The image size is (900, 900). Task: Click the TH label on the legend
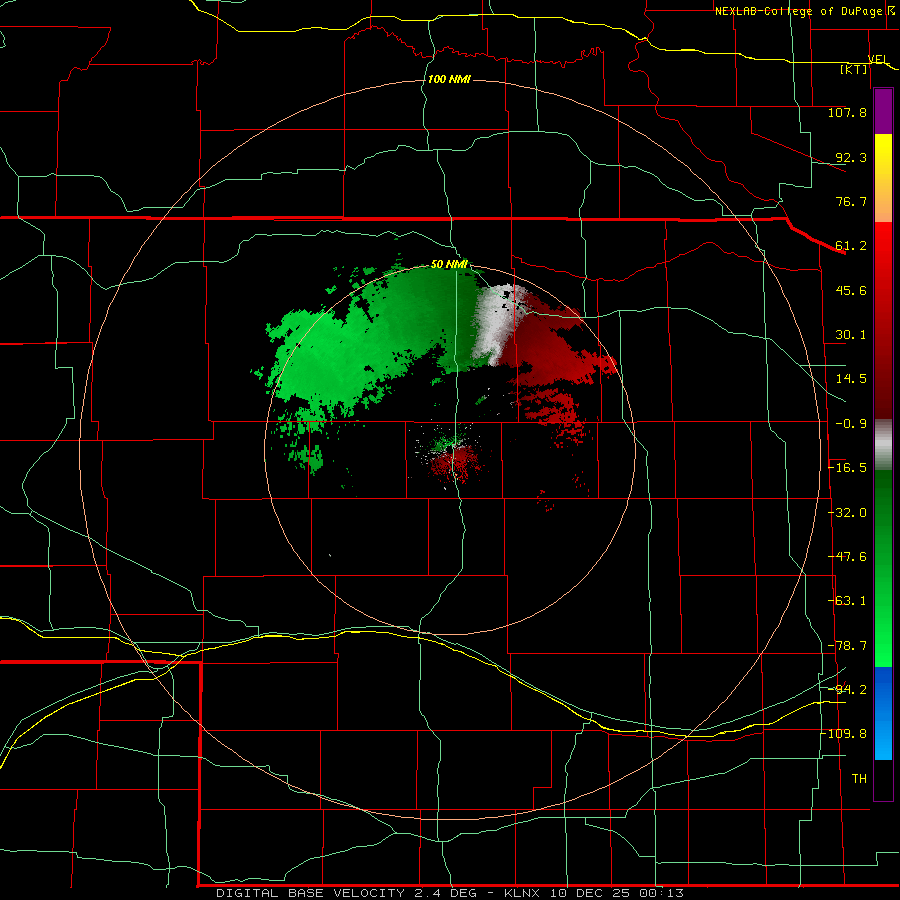pyautogui.click(x=859, y=779)
